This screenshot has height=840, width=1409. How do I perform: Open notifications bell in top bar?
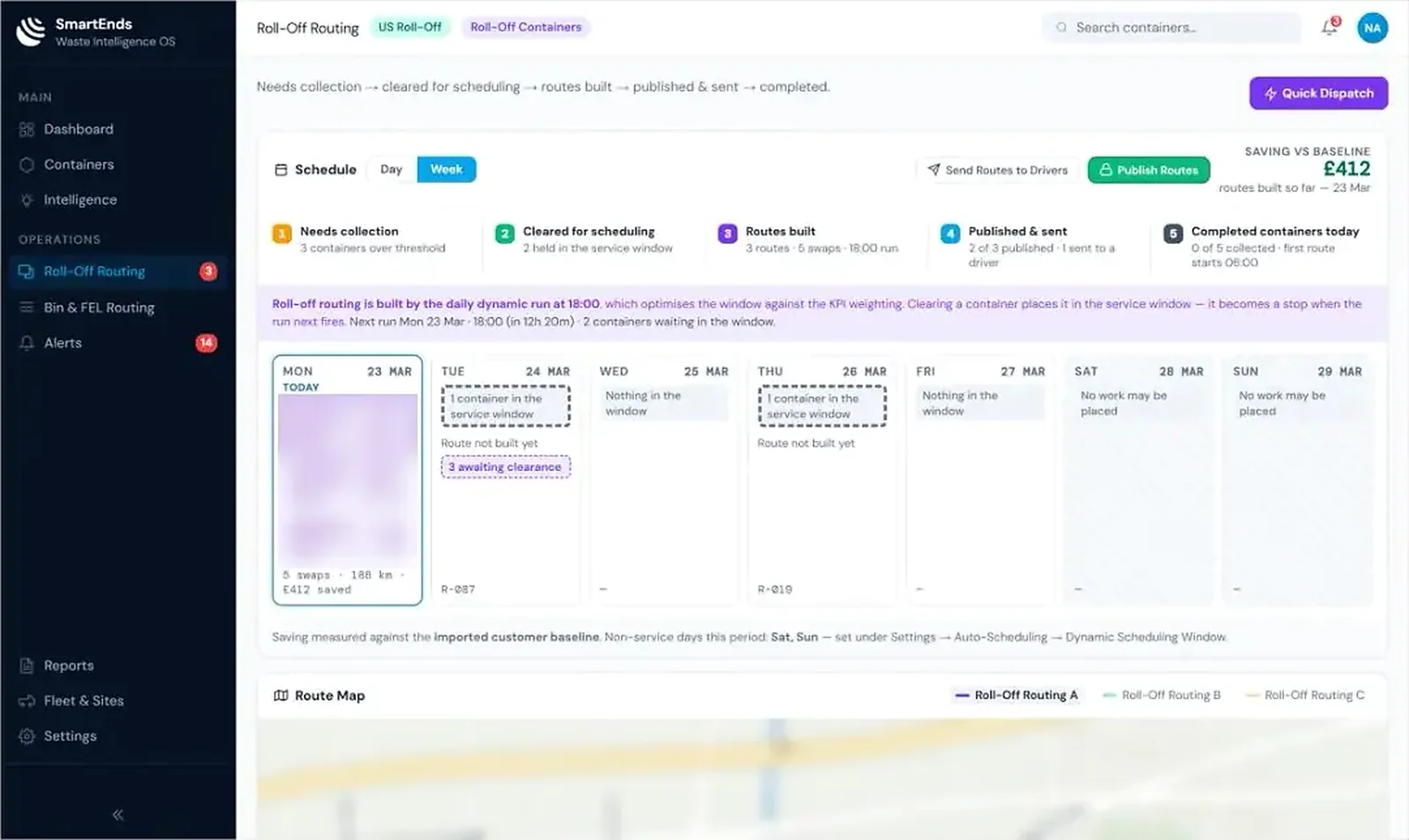1330,27
